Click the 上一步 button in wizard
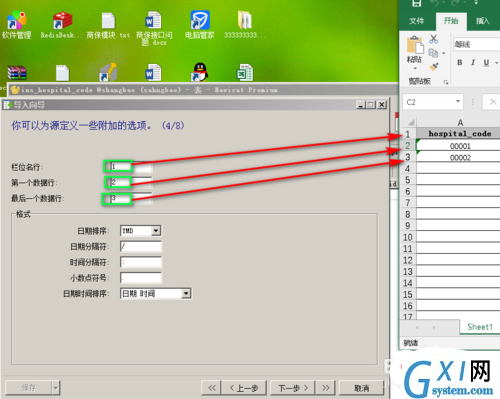 pyautogui.click(x=244, y=388)
